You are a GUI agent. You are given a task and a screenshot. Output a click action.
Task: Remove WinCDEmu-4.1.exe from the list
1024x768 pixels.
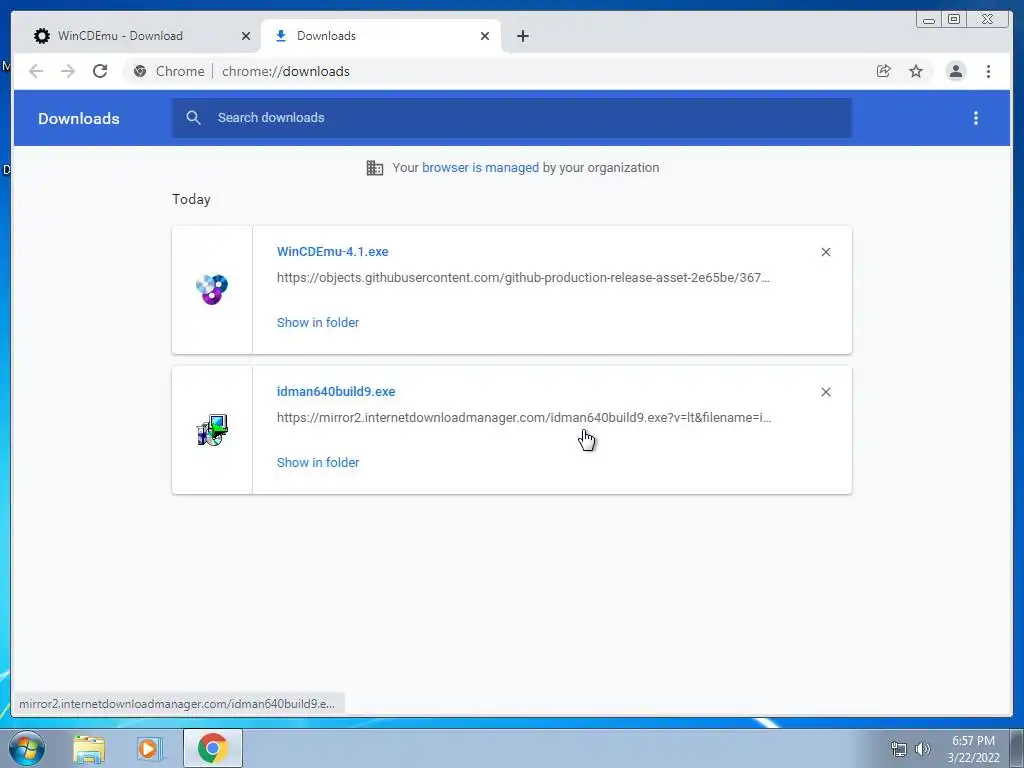826,252
